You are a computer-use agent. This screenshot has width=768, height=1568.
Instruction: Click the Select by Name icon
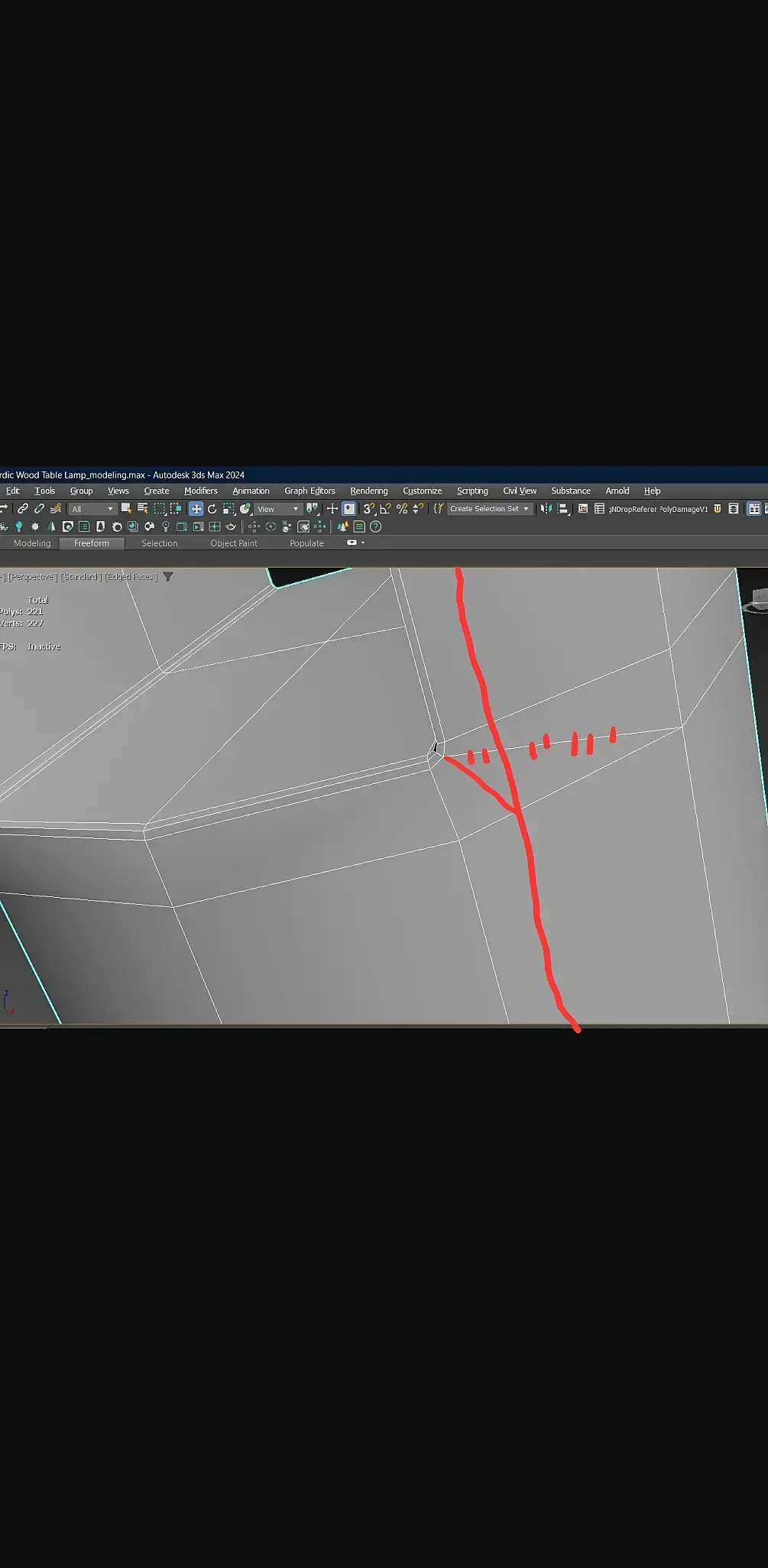[142, 509]
